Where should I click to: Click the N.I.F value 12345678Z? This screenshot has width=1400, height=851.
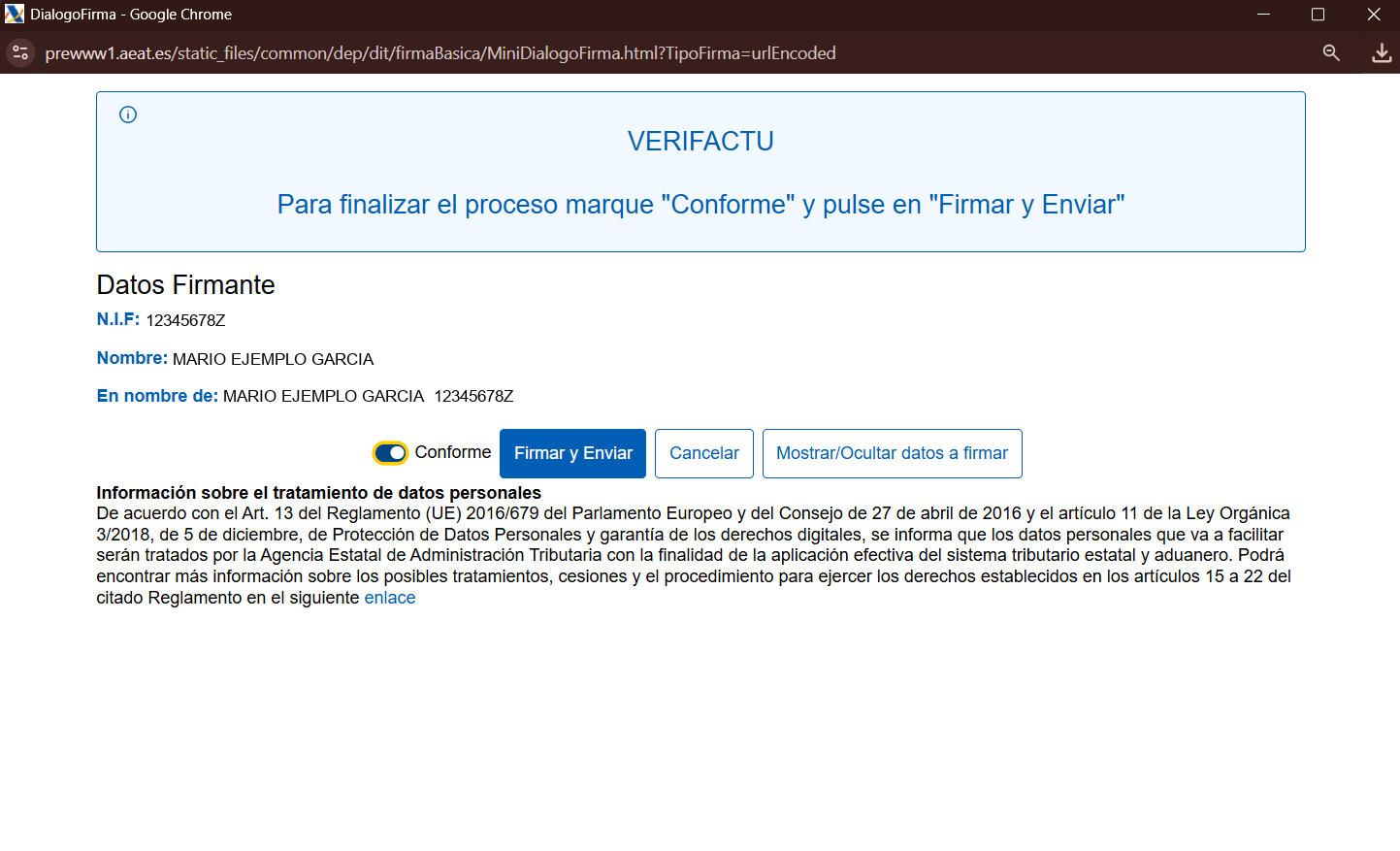click(185, 320)
